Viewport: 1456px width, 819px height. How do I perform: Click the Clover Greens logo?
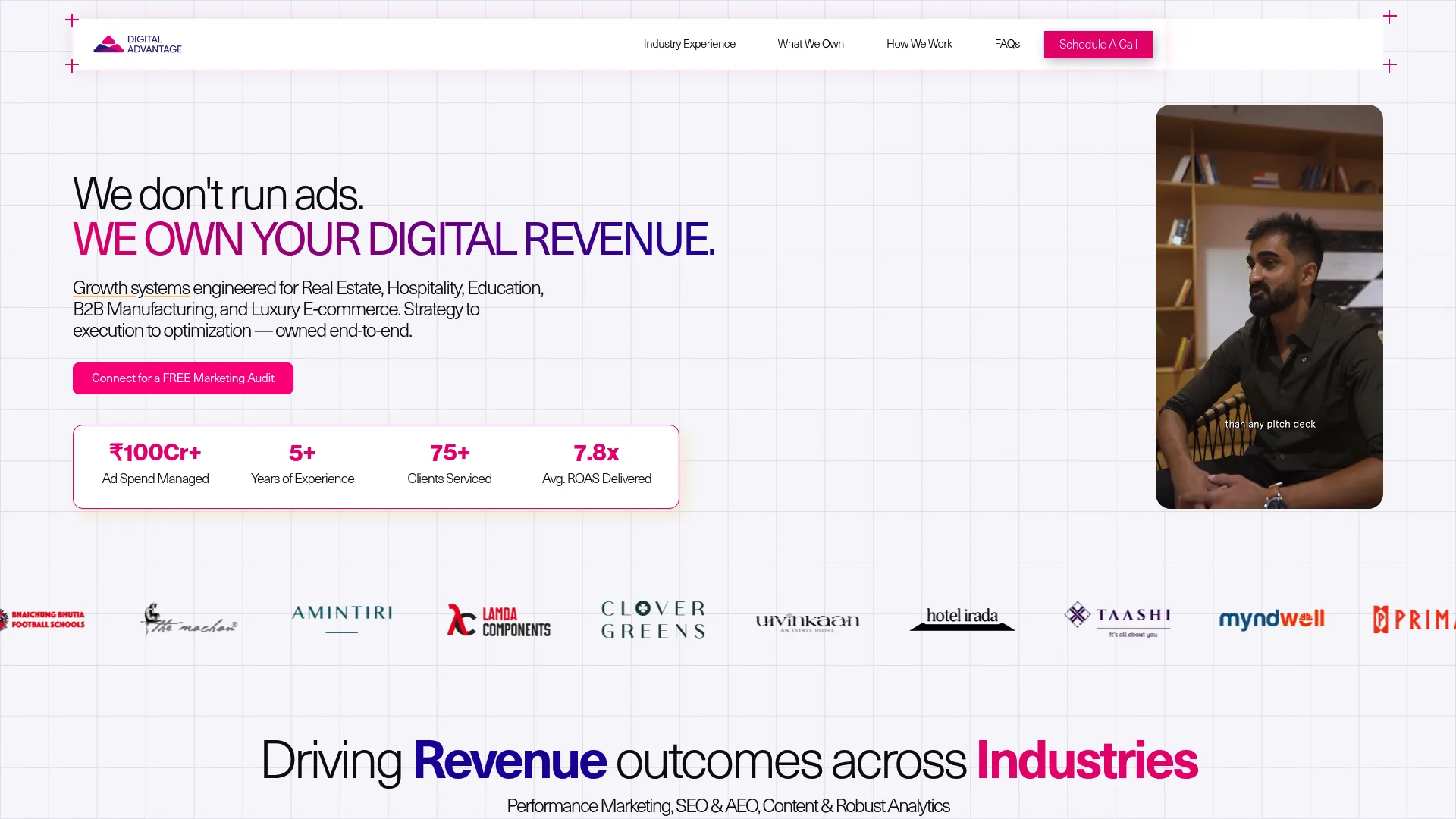click(653, 620)
